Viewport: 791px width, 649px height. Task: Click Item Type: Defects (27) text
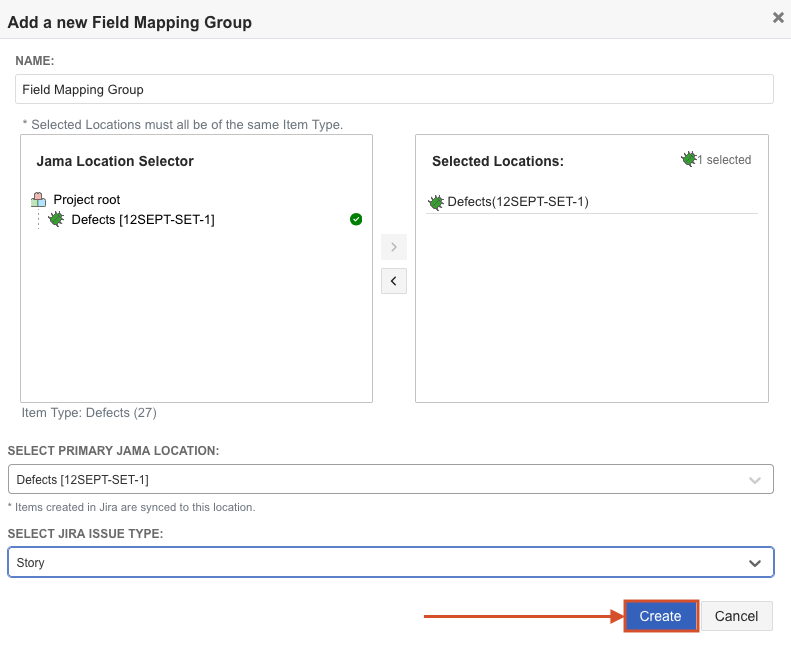click(x=89, y=412)
